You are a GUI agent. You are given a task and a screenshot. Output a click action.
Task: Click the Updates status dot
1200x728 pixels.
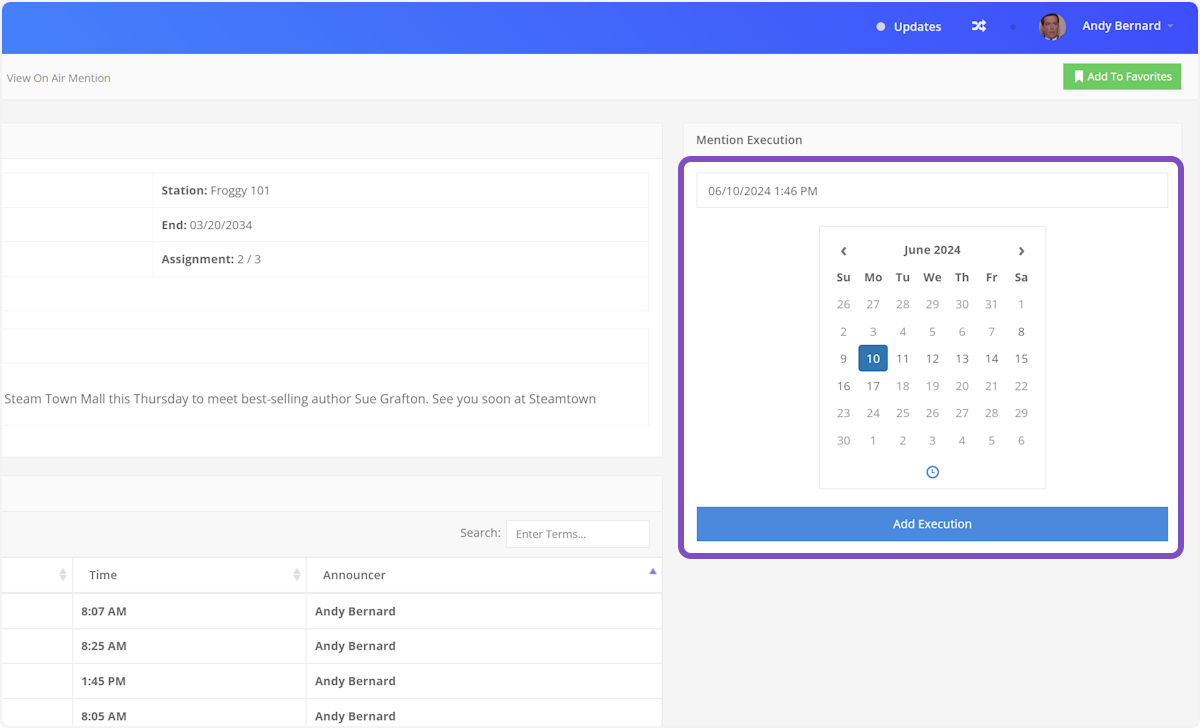pyautogui.click(x=880, y=27)
